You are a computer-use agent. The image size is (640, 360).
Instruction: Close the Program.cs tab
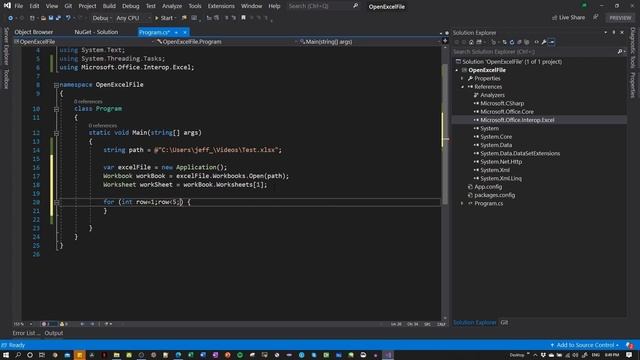pos(185,32)
